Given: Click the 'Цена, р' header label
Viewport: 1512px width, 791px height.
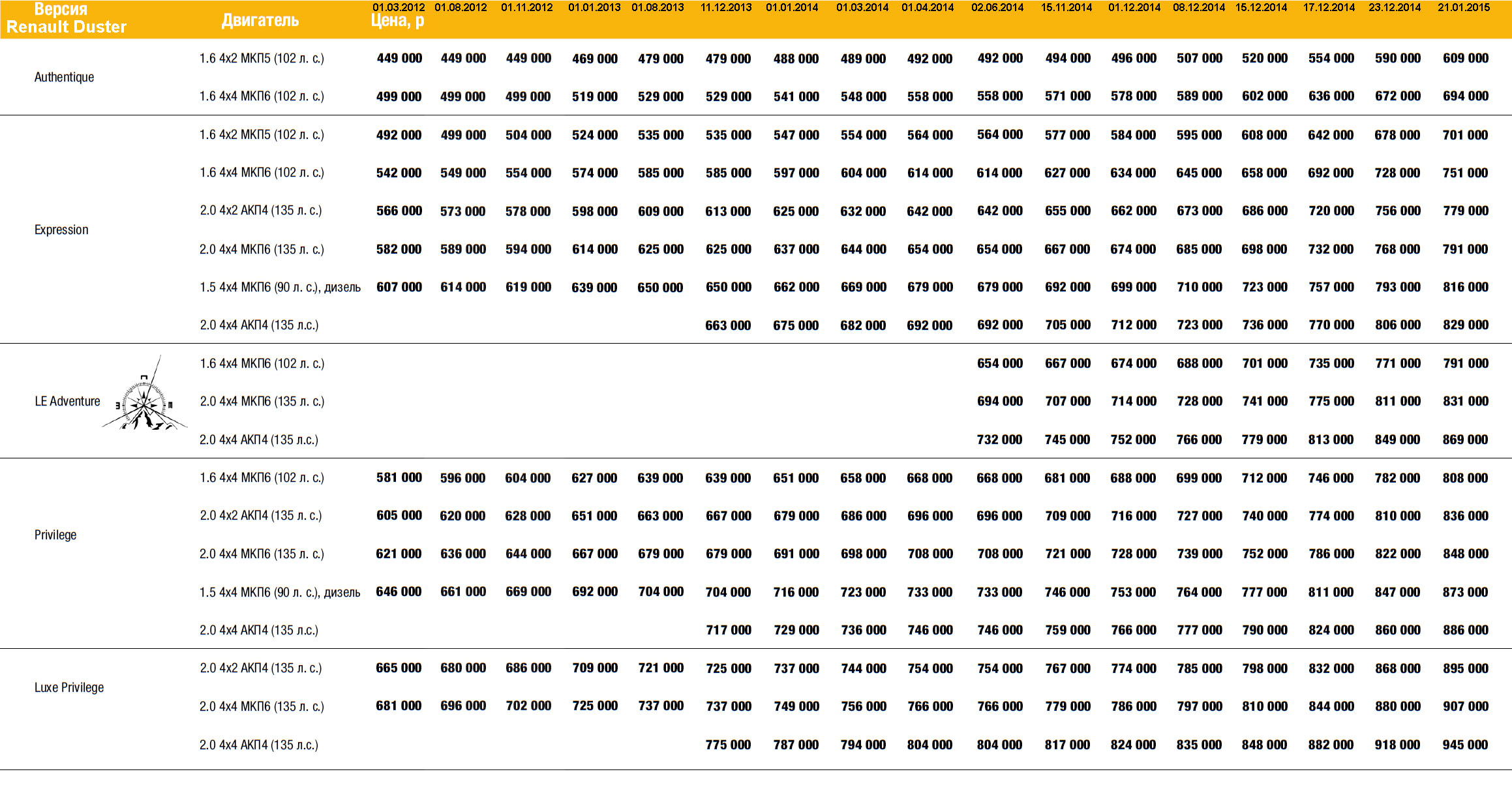Looking at the screenshot, I should pos(397,21).
